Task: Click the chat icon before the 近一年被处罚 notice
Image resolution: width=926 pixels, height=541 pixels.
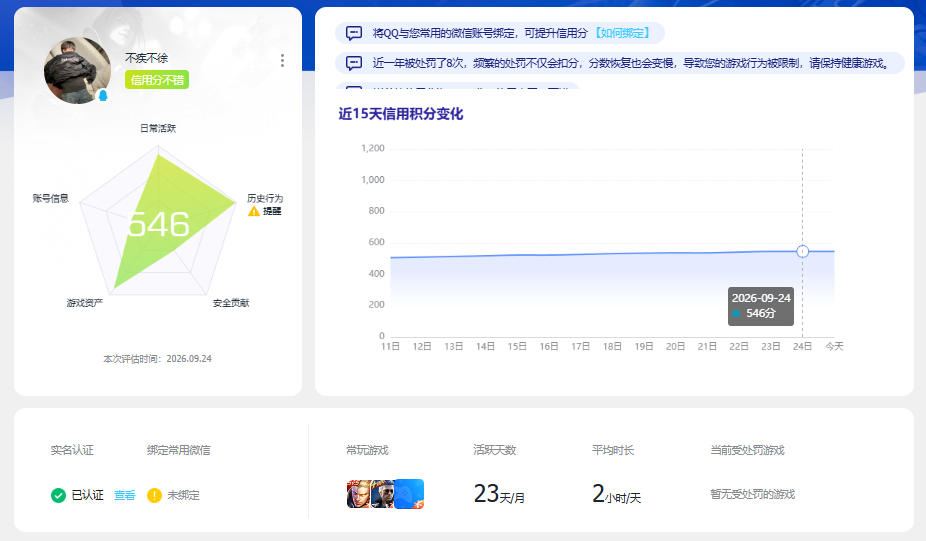Action: (x=354, y=63)
